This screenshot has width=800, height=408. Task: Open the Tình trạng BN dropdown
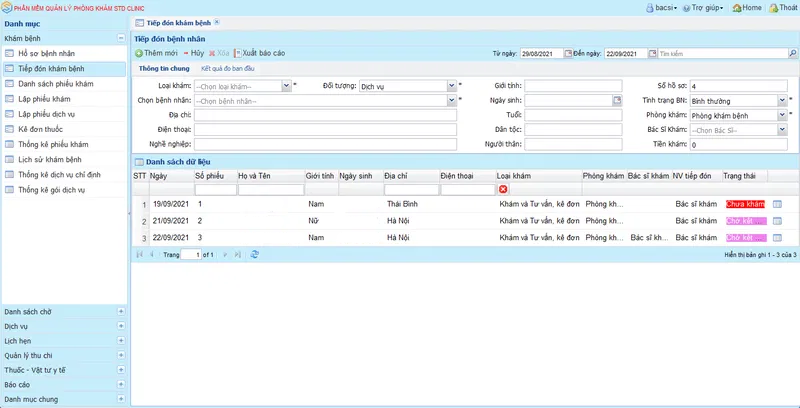[x=781, y=101]
